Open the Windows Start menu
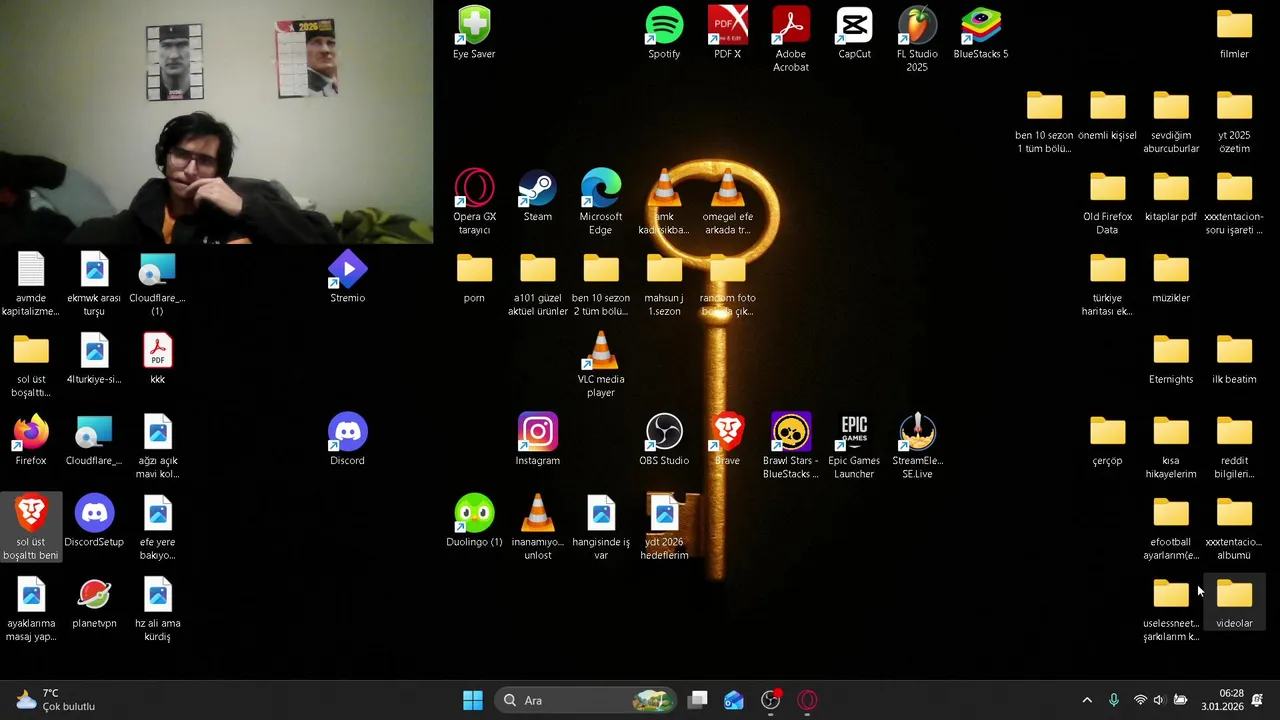Screen dimensions: 1280x720 coord(473,700)
